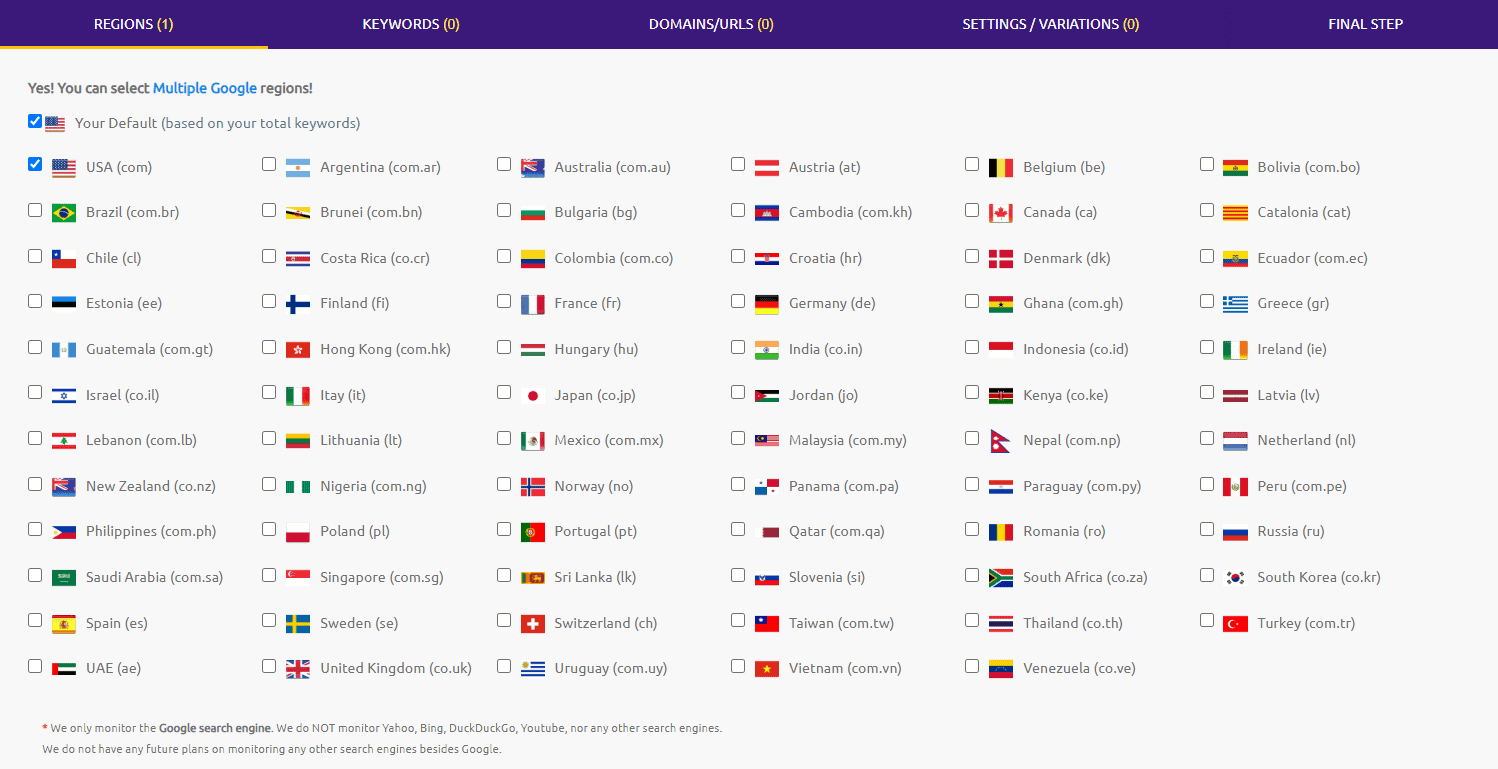Click the Switzerland flag icon
The image size is (1498, 769).
pyautogui.click(x=533, y=624)
